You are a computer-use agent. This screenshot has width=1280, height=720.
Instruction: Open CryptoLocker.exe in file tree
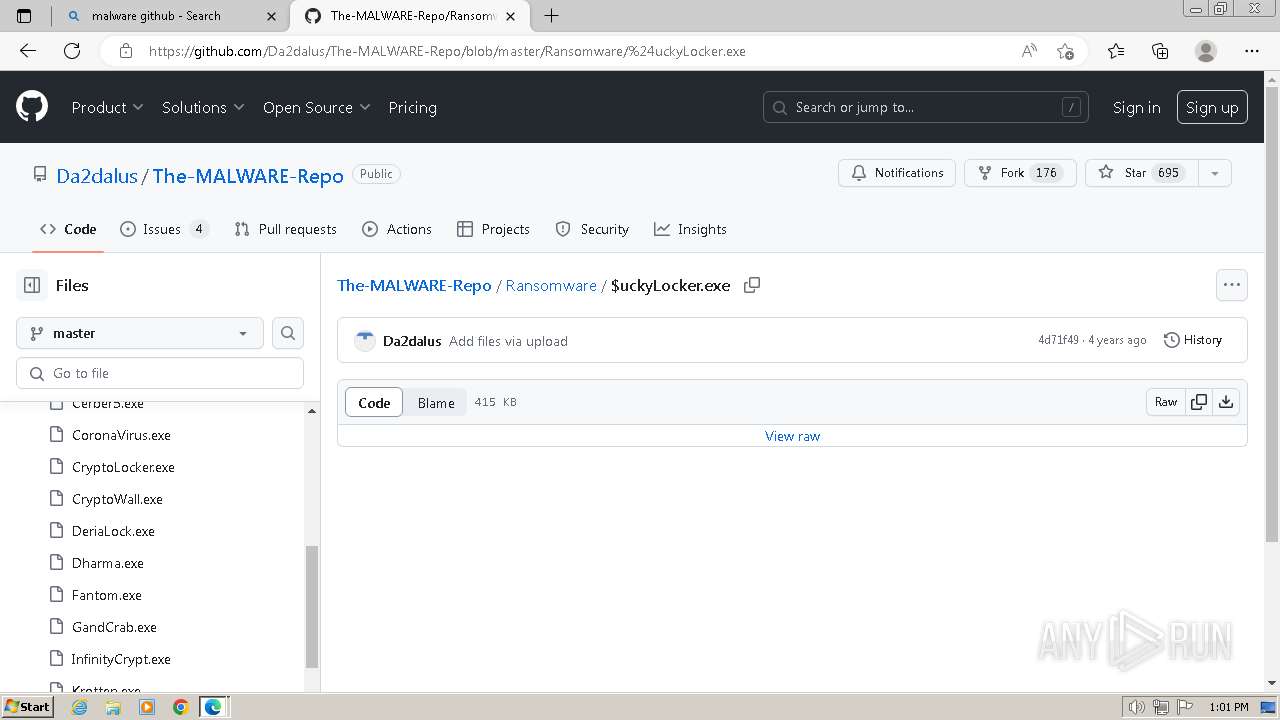tap(123, 467)
